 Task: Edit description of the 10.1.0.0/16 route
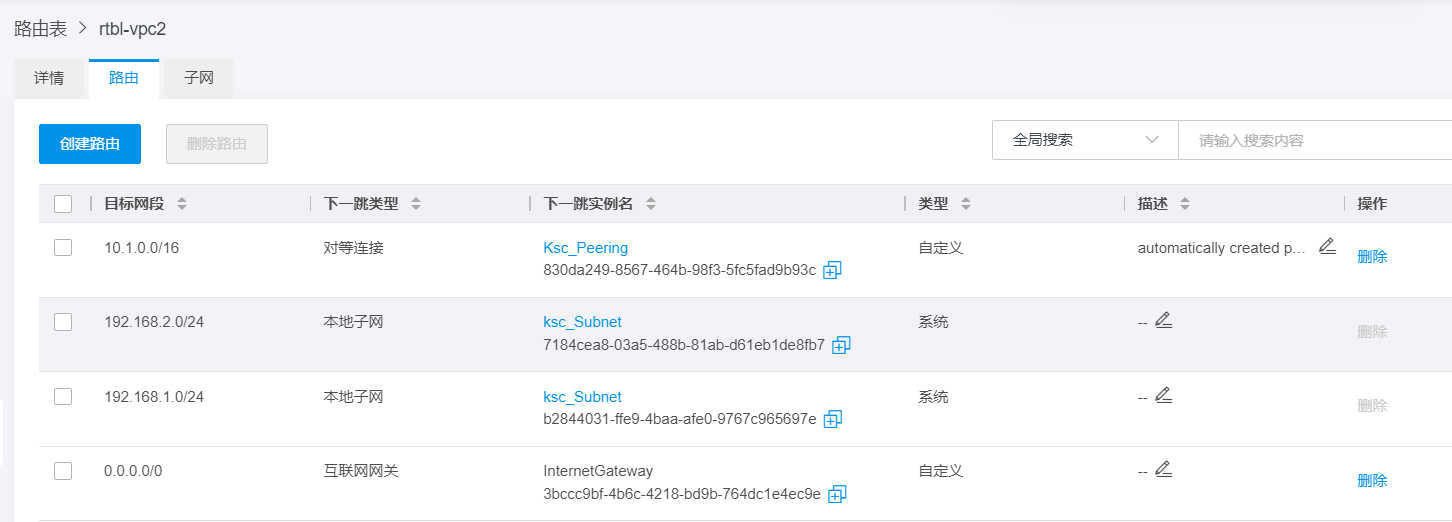[1327, 246]
